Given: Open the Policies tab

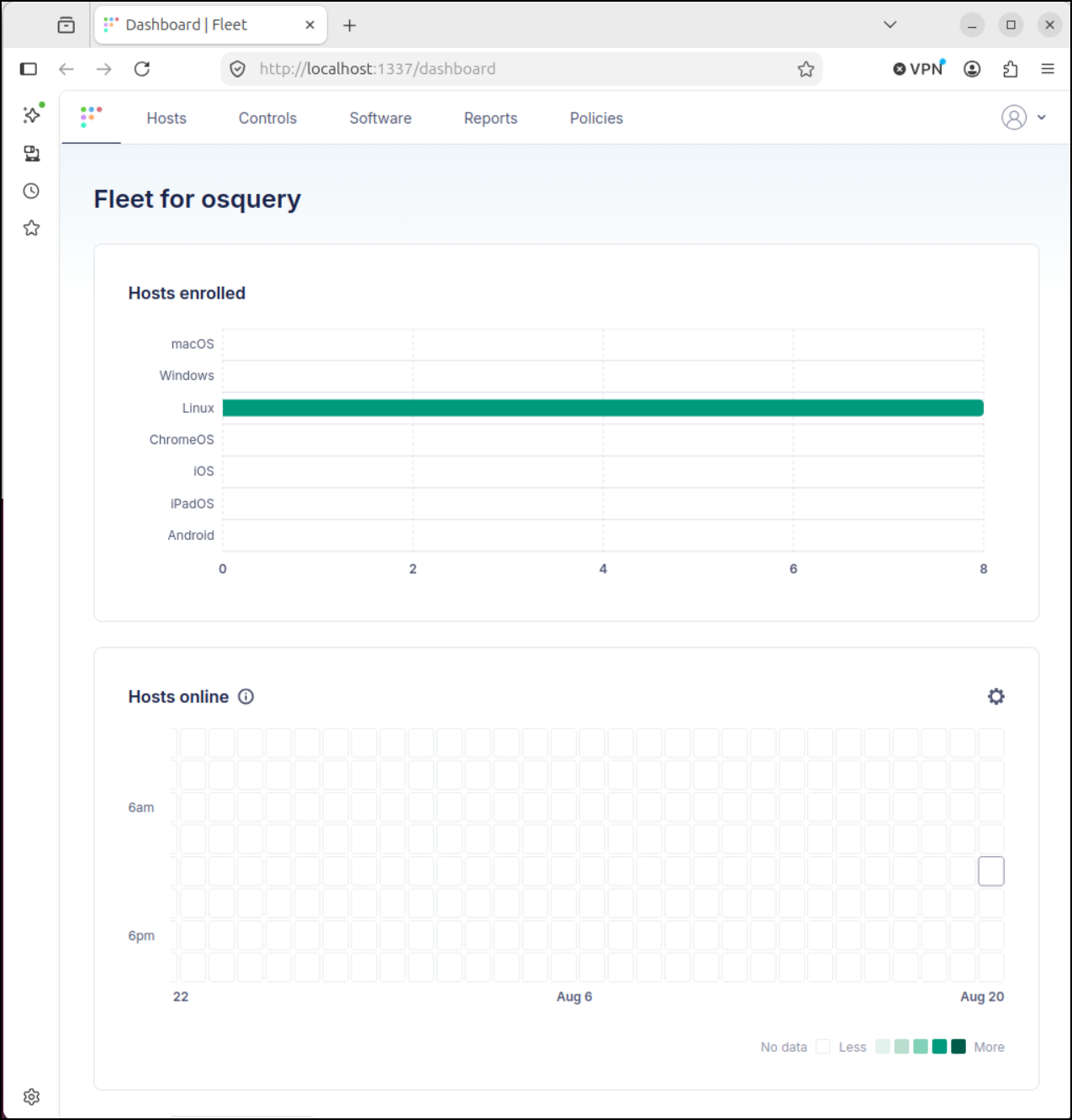Looking at the screenshot, I should (x=596, y=119).
